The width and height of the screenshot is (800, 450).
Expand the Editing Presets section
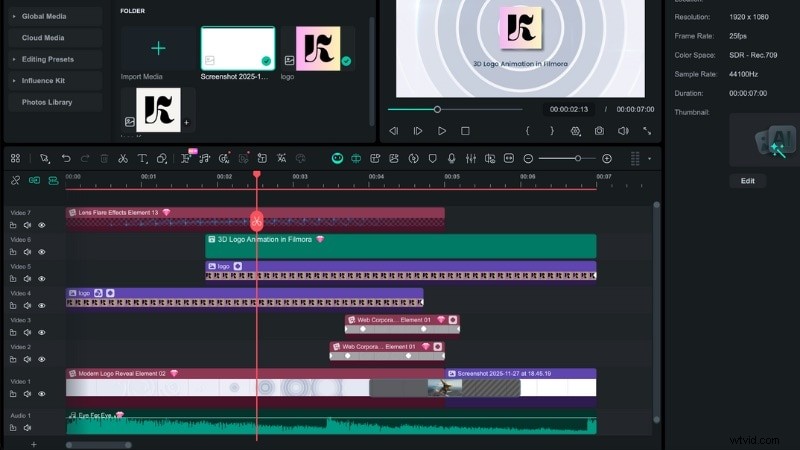coord(14,59)
